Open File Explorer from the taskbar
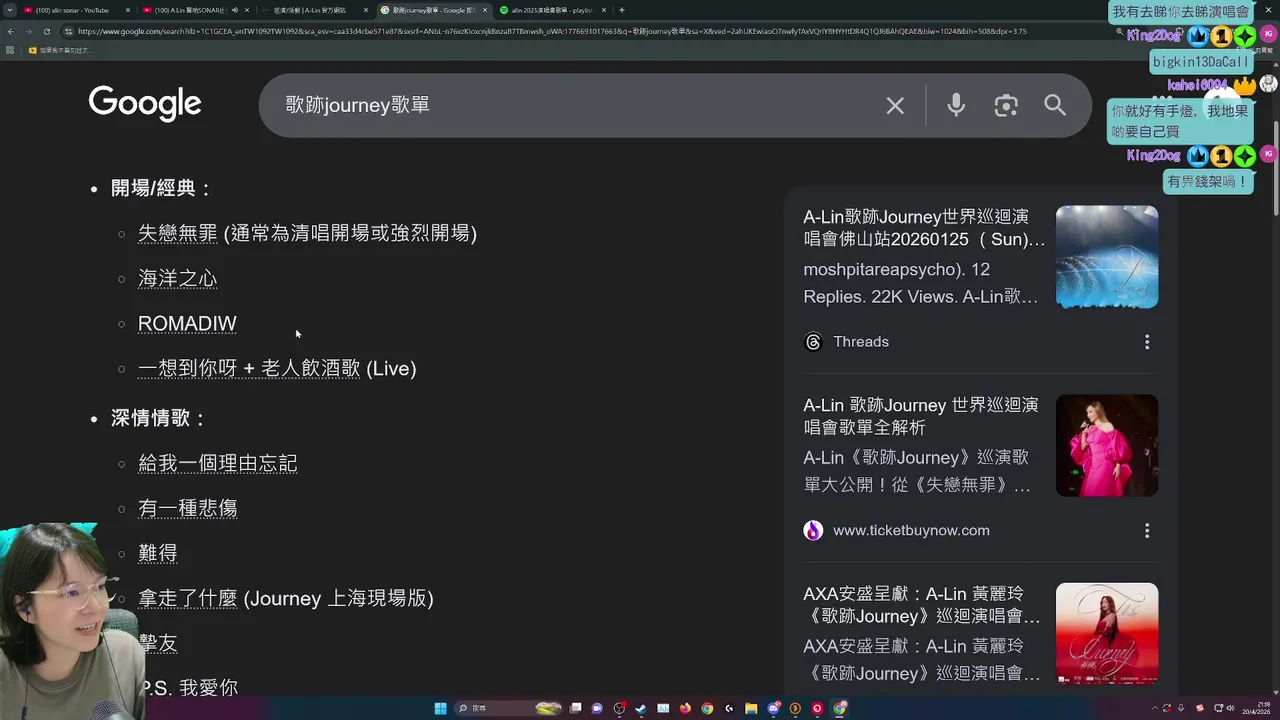Screen dimensions: 1280x720 point(751,708)
